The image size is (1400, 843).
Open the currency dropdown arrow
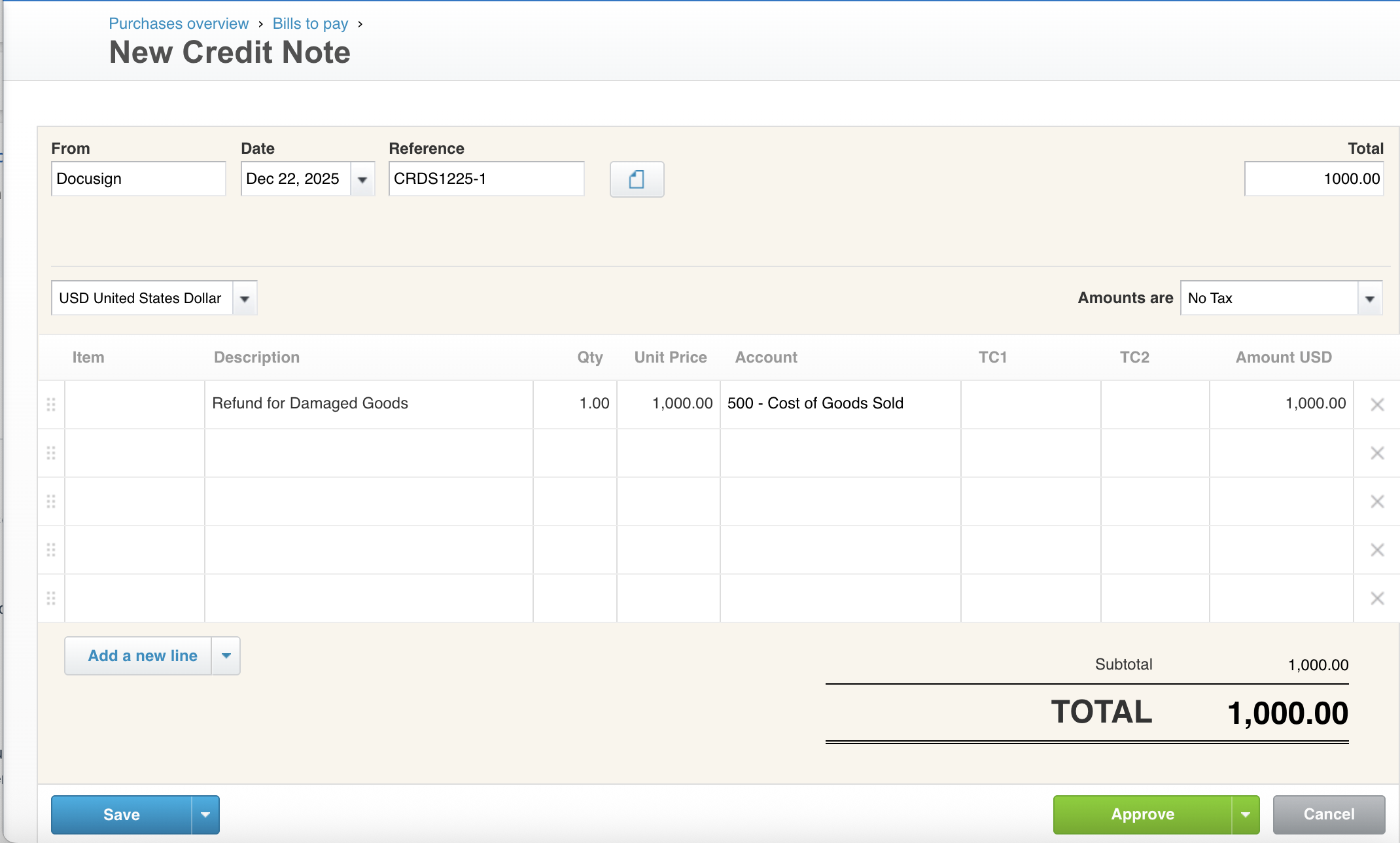pyautogui.click(x=245, y=298)
